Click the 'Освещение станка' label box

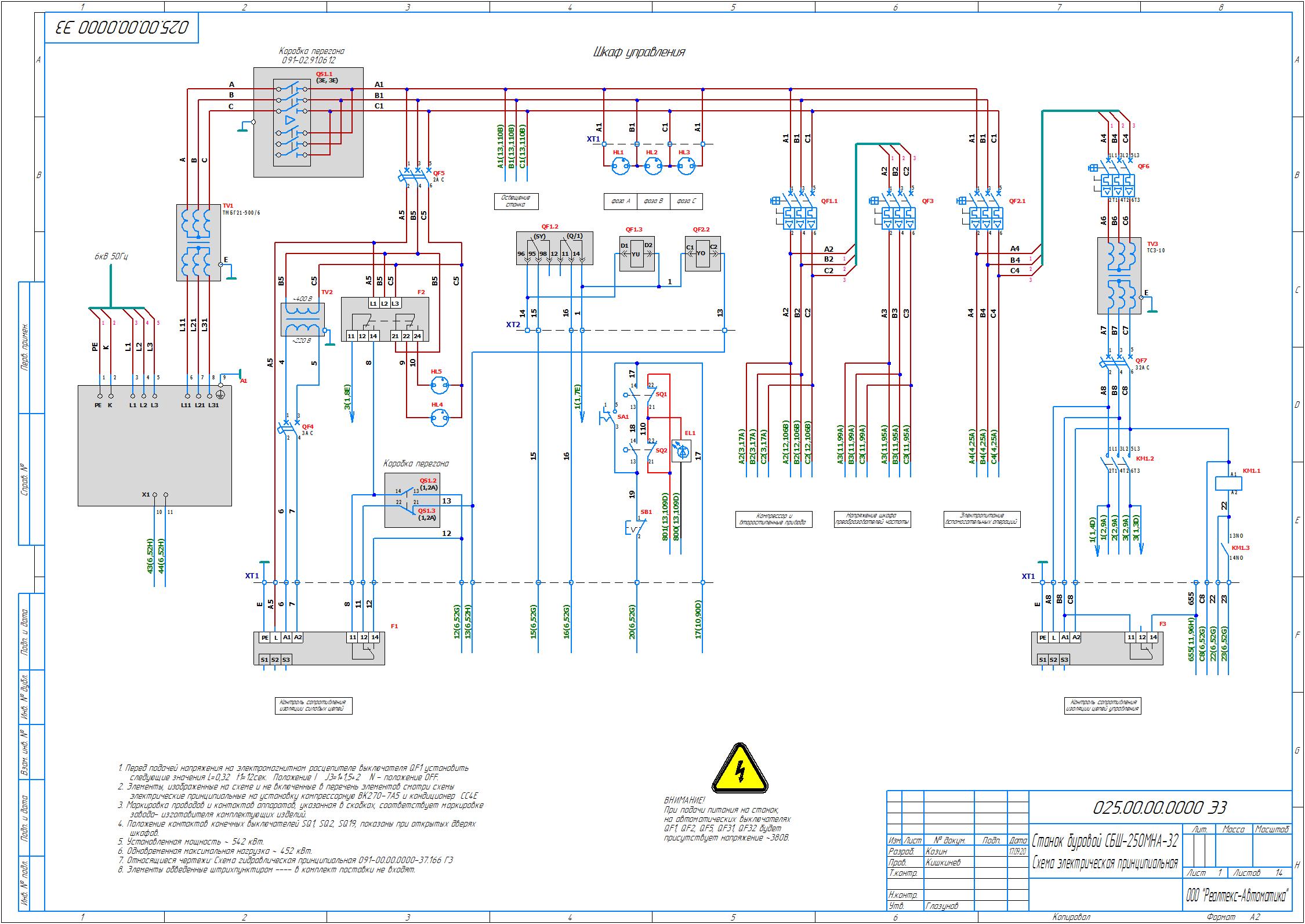516,201
